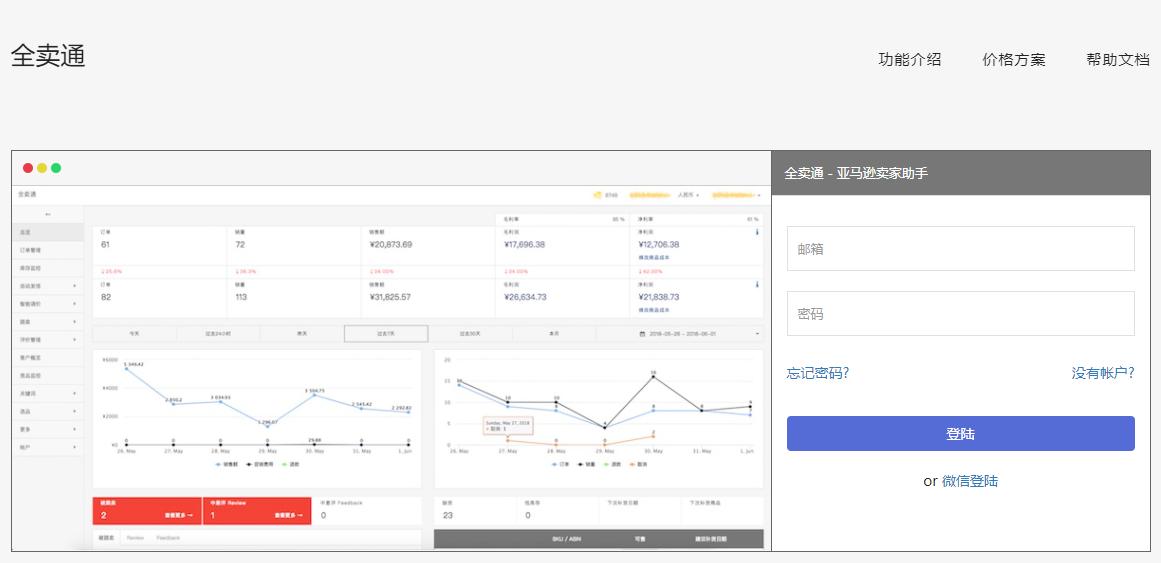Viewport: 1161px width, 563px height.
Task: Expand 选品 in the preview sidebar
Action: [x=48, y=411]
